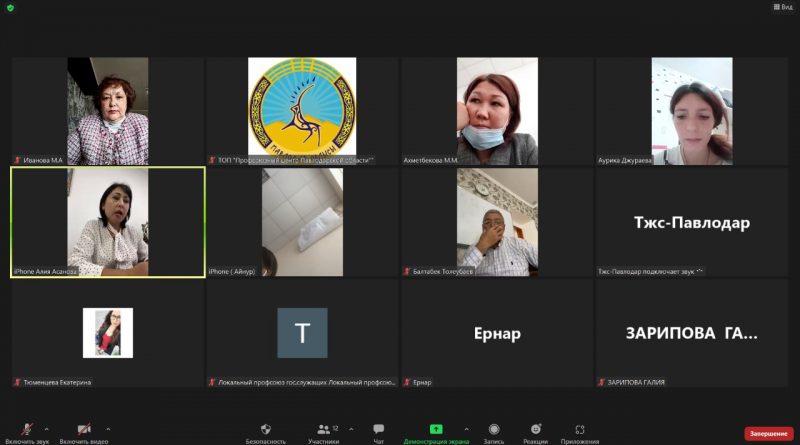Screen dimensions: 800x445
Task: Unmute microphone via Включить звук icon
Action: tap(27, 429)
